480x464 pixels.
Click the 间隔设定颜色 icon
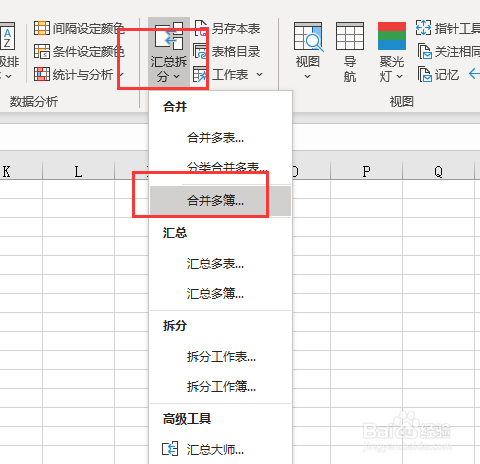point(42,28)
